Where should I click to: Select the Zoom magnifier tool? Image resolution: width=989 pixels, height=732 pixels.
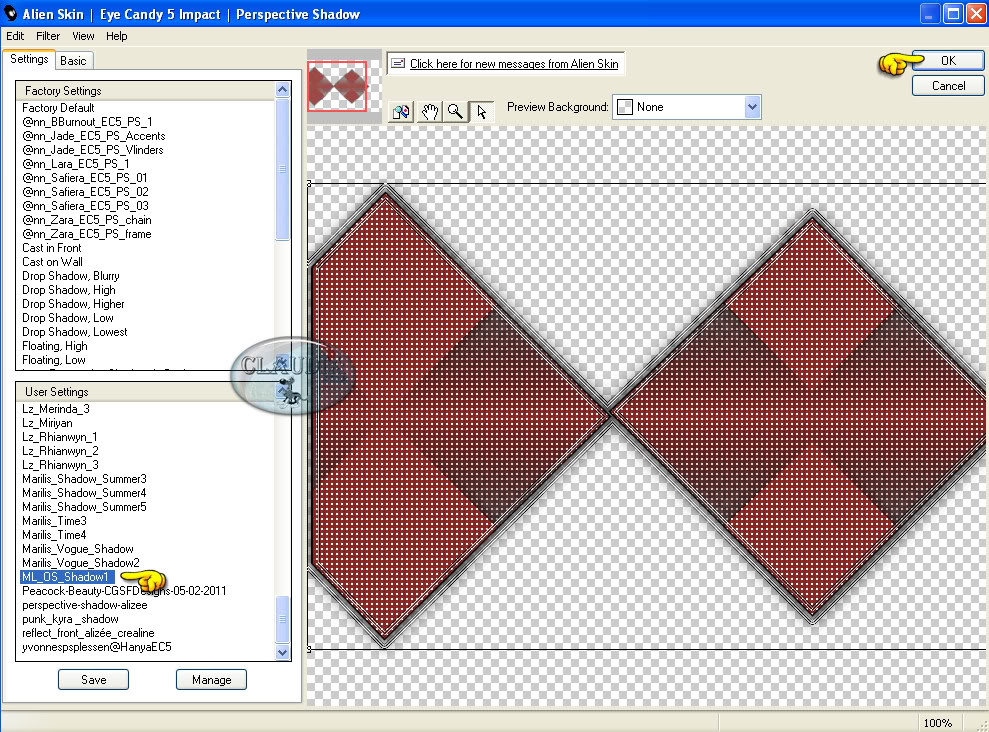point(455,112)
